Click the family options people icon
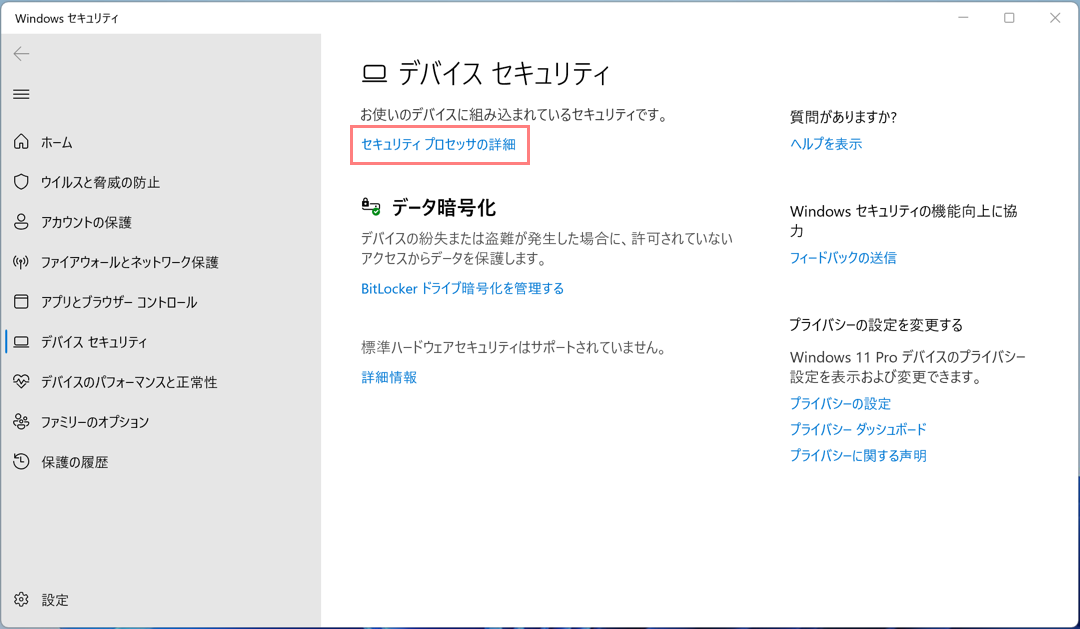The height and width of the screenshot is (629, 1080). [x=21, y=422]
